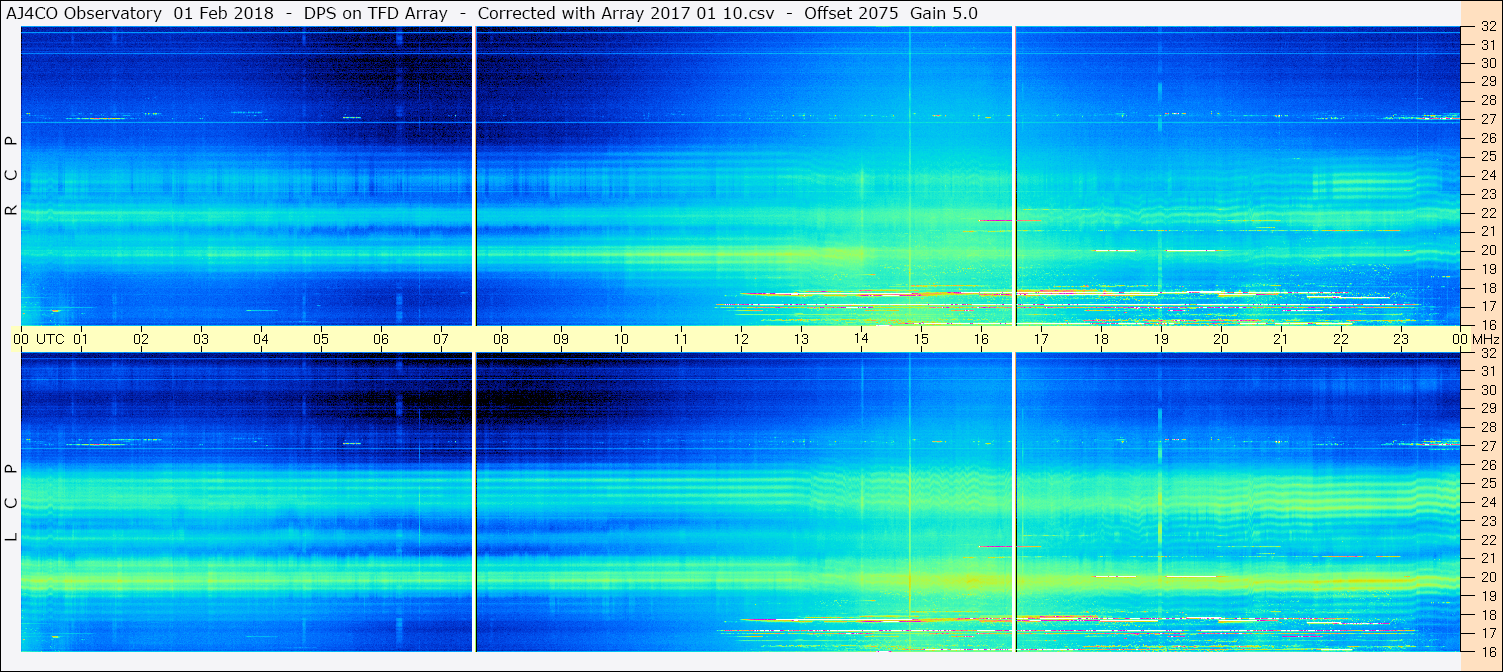Click 29 MHz label of LCP frequency scale
Viewport: 1503px width, 672px height.
click(x=1487, y=408)
